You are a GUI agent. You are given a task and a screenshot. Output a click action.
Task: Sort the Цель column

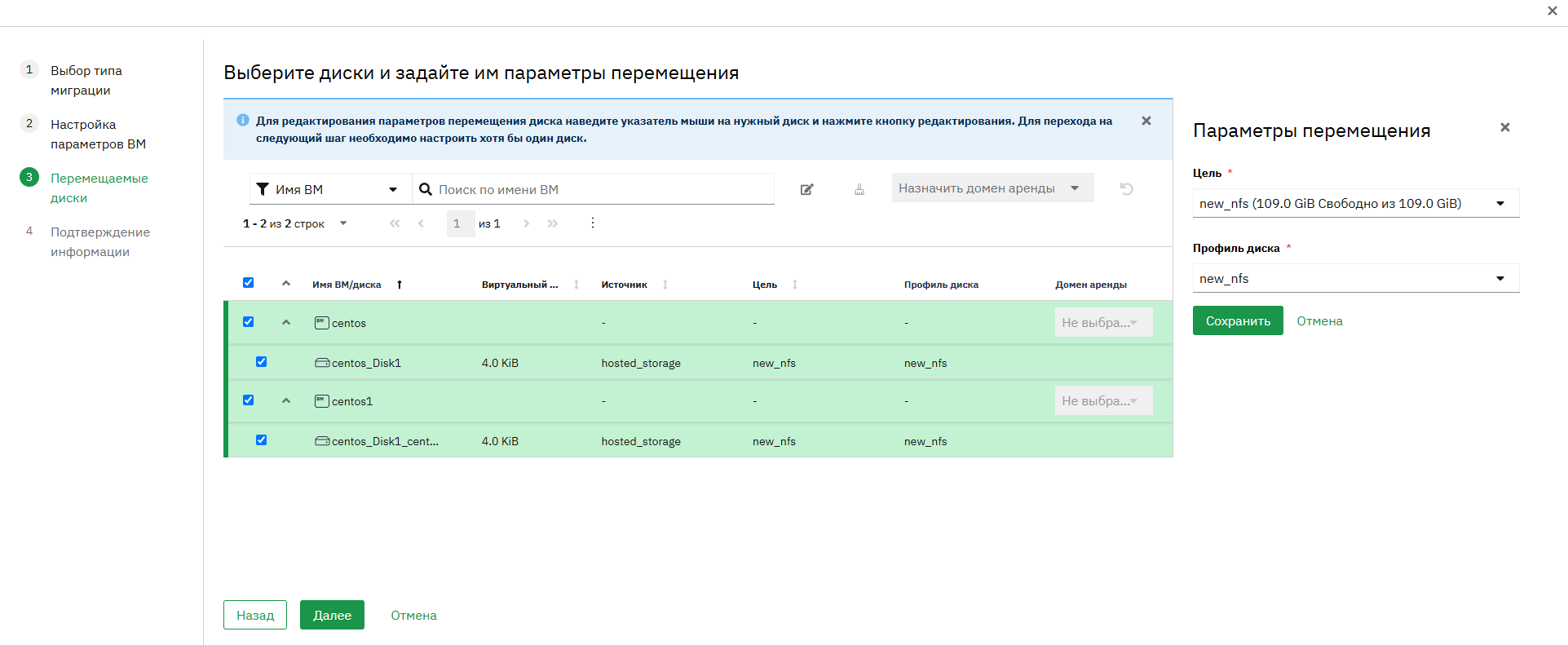click(795, 285)
